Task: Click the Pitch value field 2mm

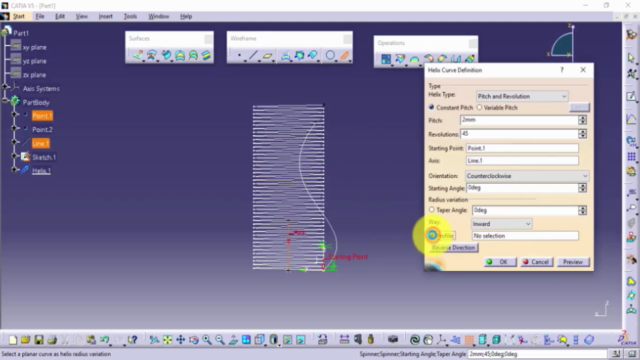Action: (519, 120)
